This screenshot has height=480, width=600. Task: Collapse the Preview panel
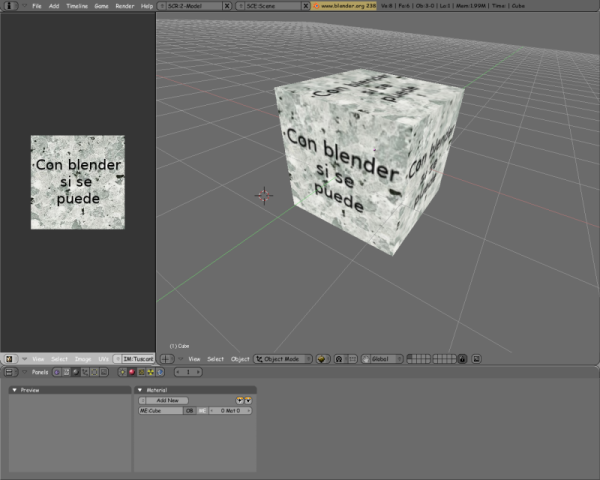[15, 390]
